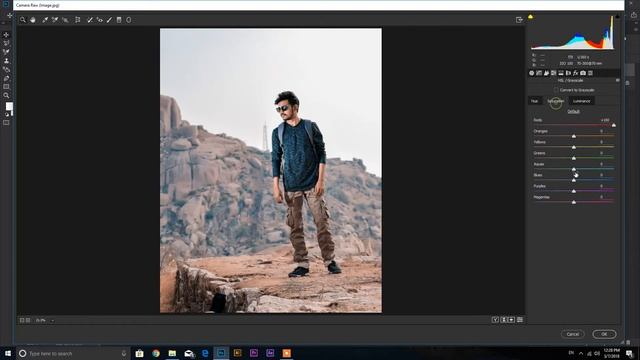Click the Aquas slider handle

click(573, 169)
